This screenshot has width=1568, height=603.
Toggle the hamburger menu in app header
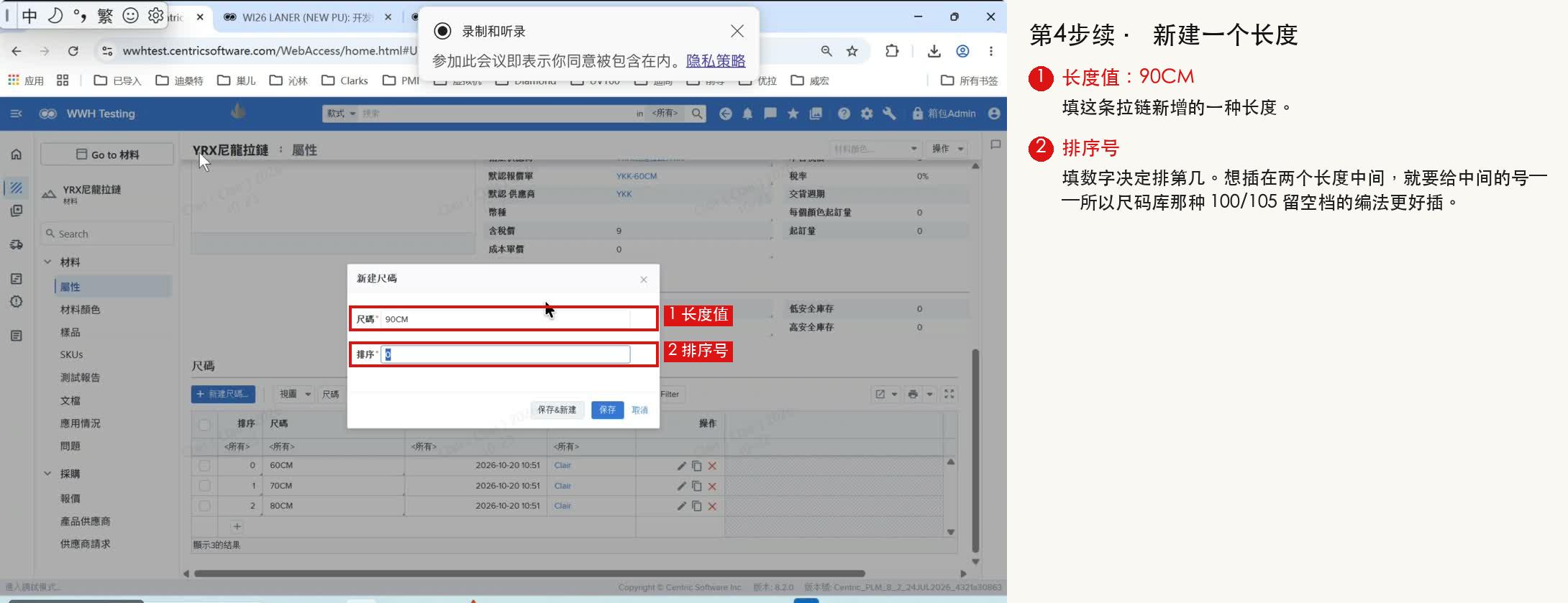coord(17,114)
